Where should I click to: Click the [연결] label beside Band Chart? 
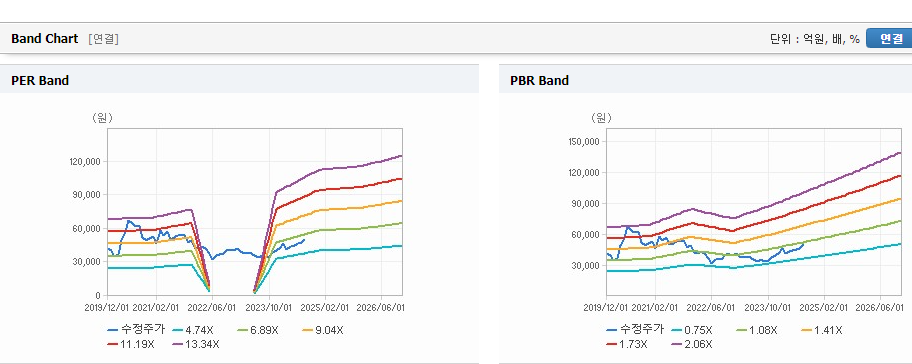(x=104, y=39)
